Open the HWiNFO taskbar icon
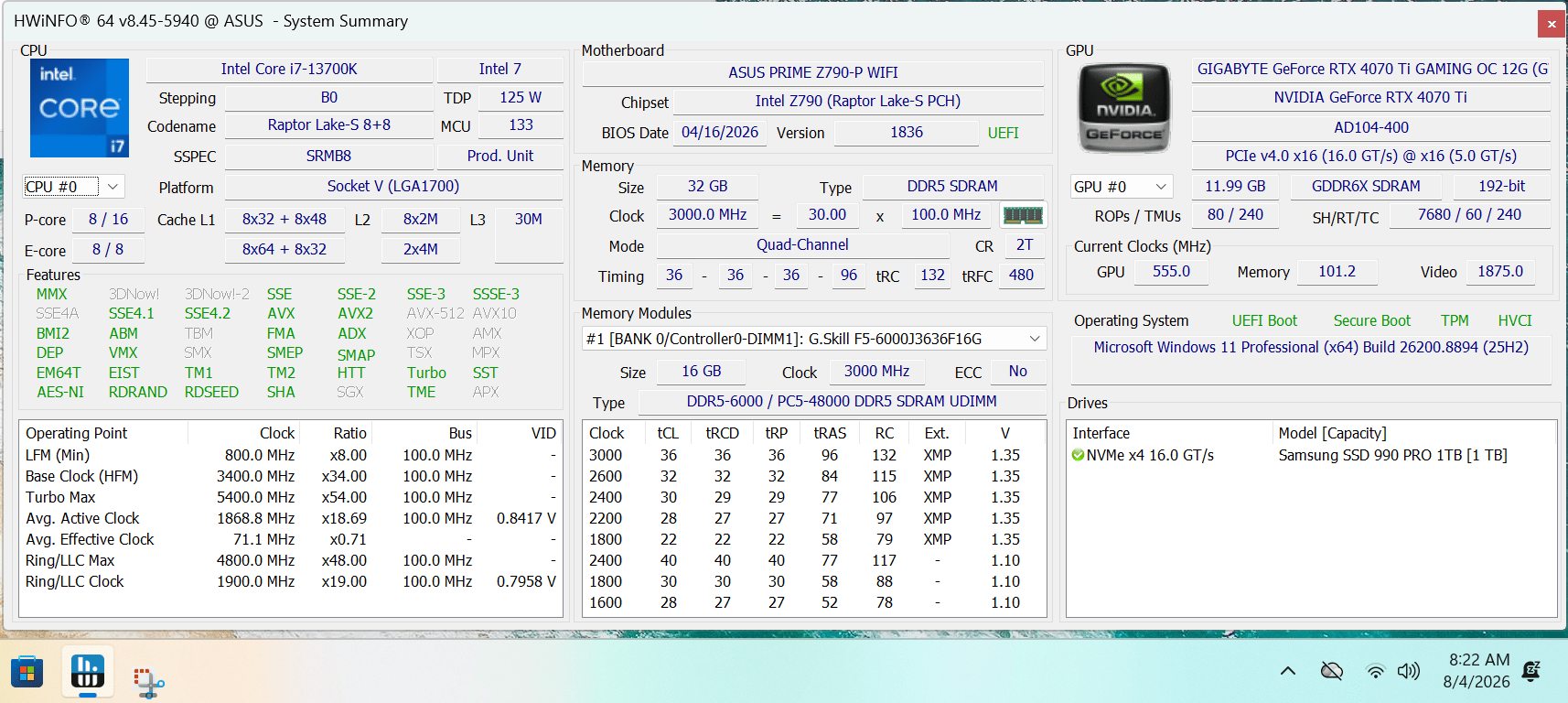Viewport: 1568px width, 703px height. pos(88,673)
